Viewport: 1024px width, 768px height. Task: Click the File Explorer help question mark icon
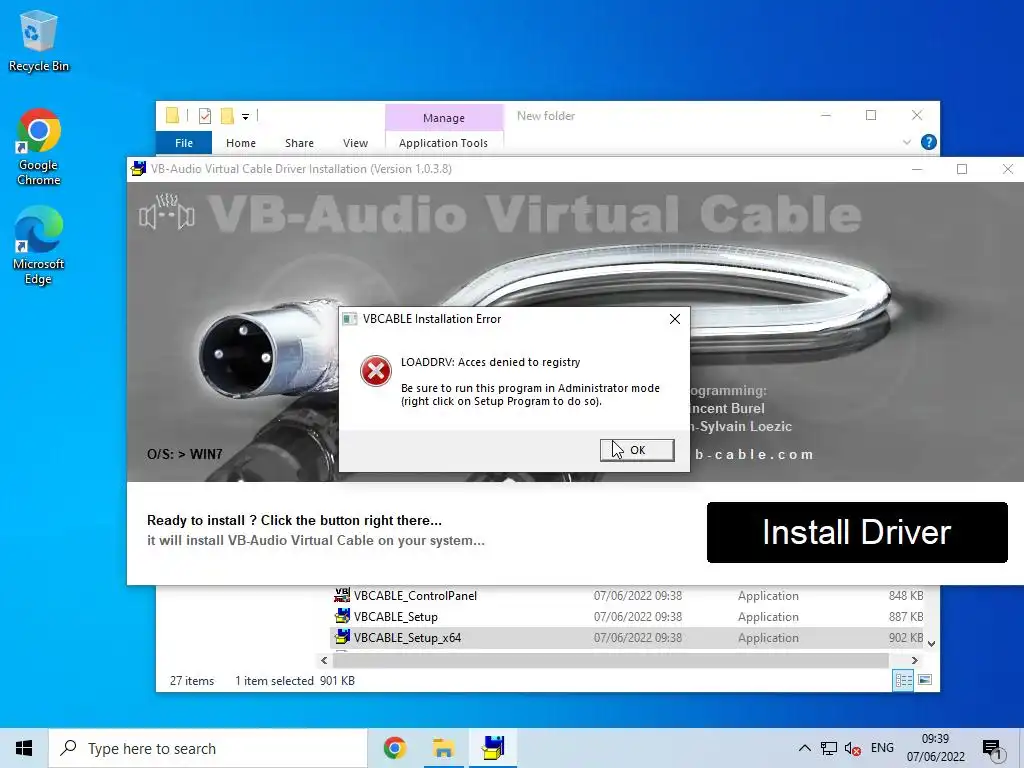[928, 142]
